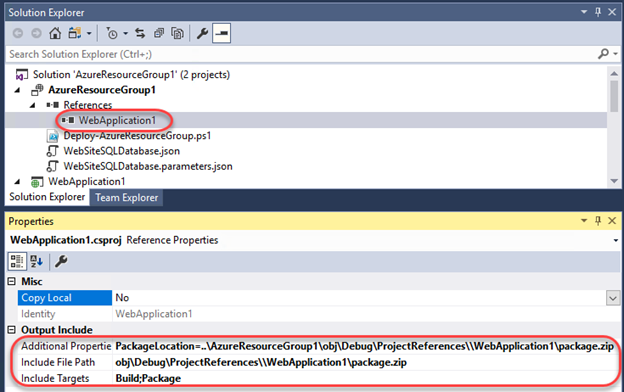Select Solution 'AzureResourceGroup1' node
The height and width of the screenshot is (392, 624).
point(131,74)
